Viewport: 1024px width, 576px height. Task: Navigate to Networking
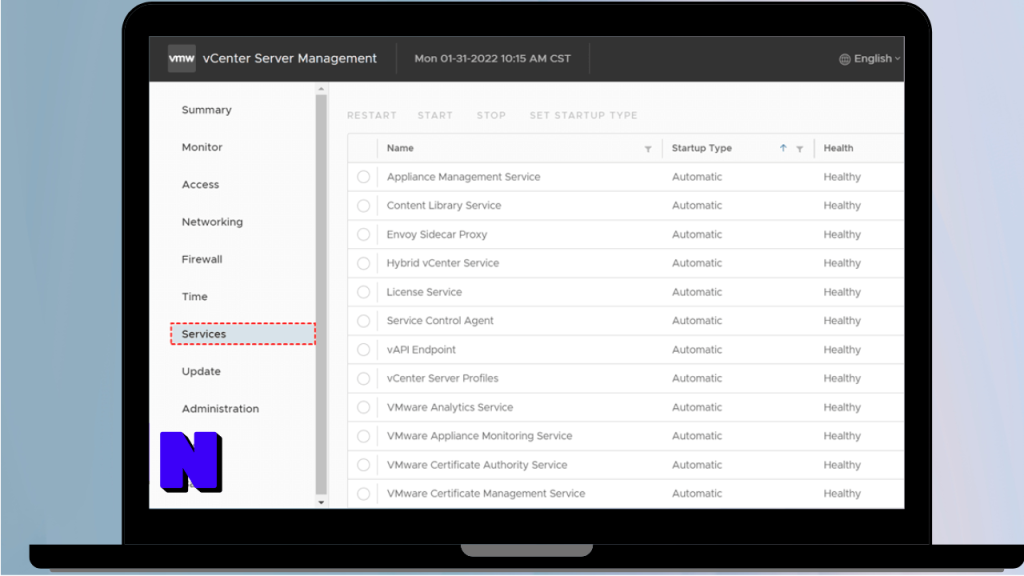click(x=212, y=221)
